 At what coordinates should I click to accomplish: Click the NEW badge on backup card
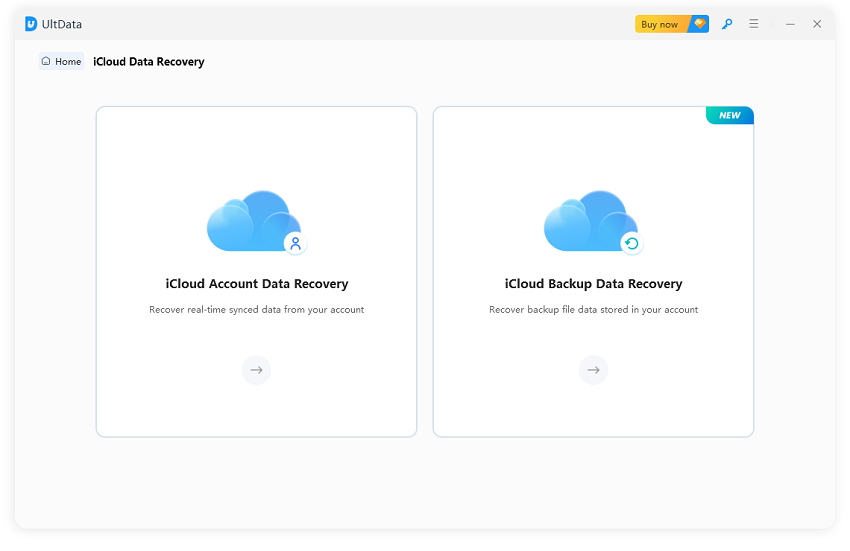click(730, 116)
